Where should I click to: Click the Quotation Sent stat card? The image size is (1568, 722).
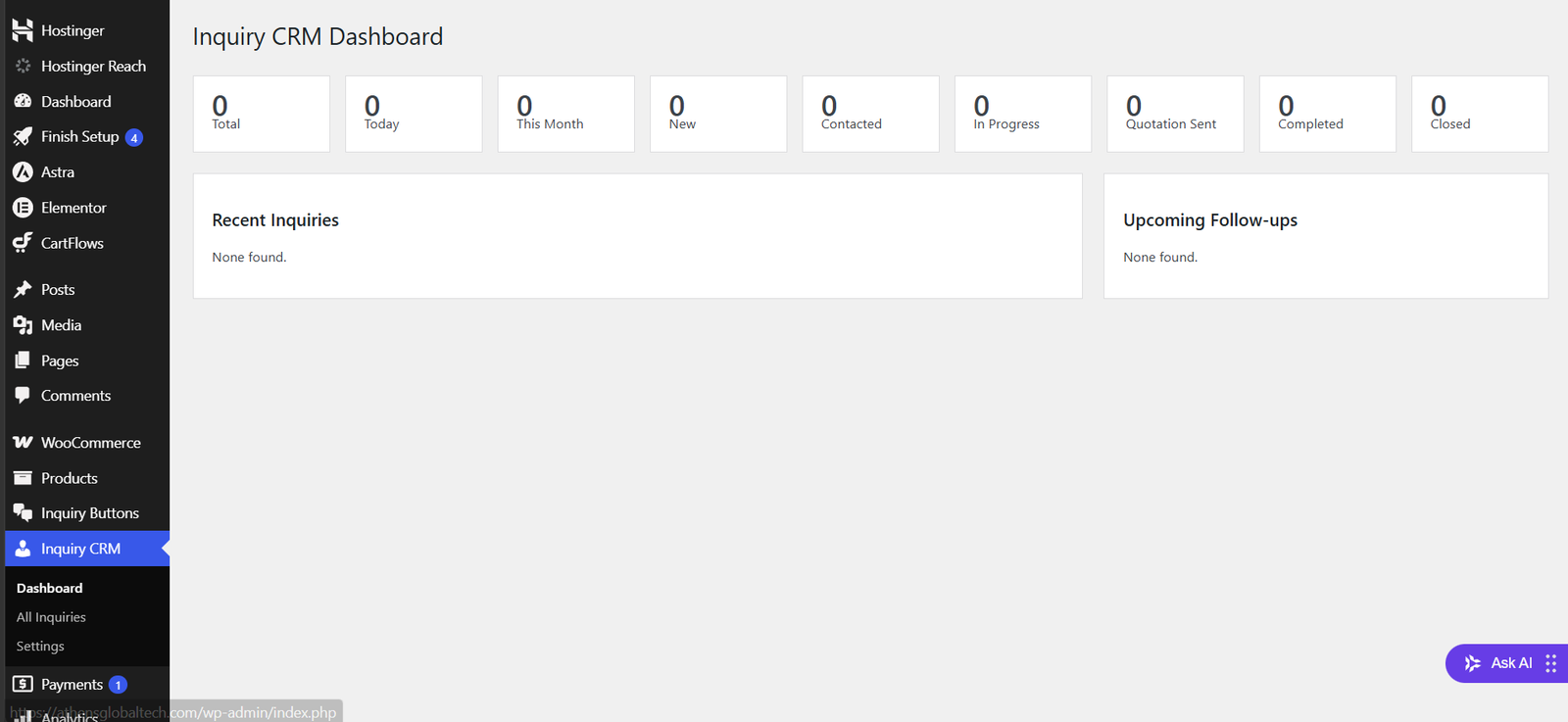[1175, 114]
